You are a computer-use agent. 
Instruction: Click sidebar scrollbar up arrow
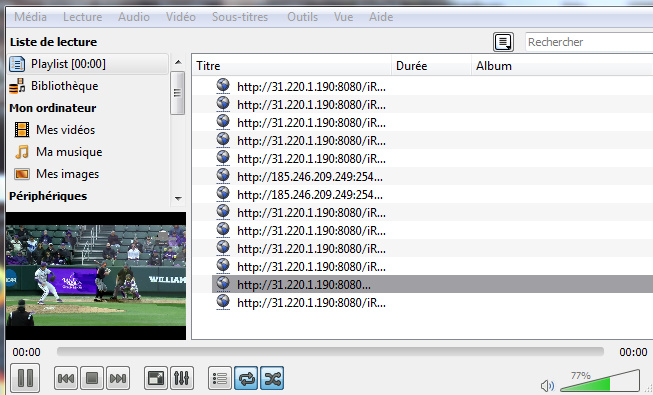(x=178, y=62)
